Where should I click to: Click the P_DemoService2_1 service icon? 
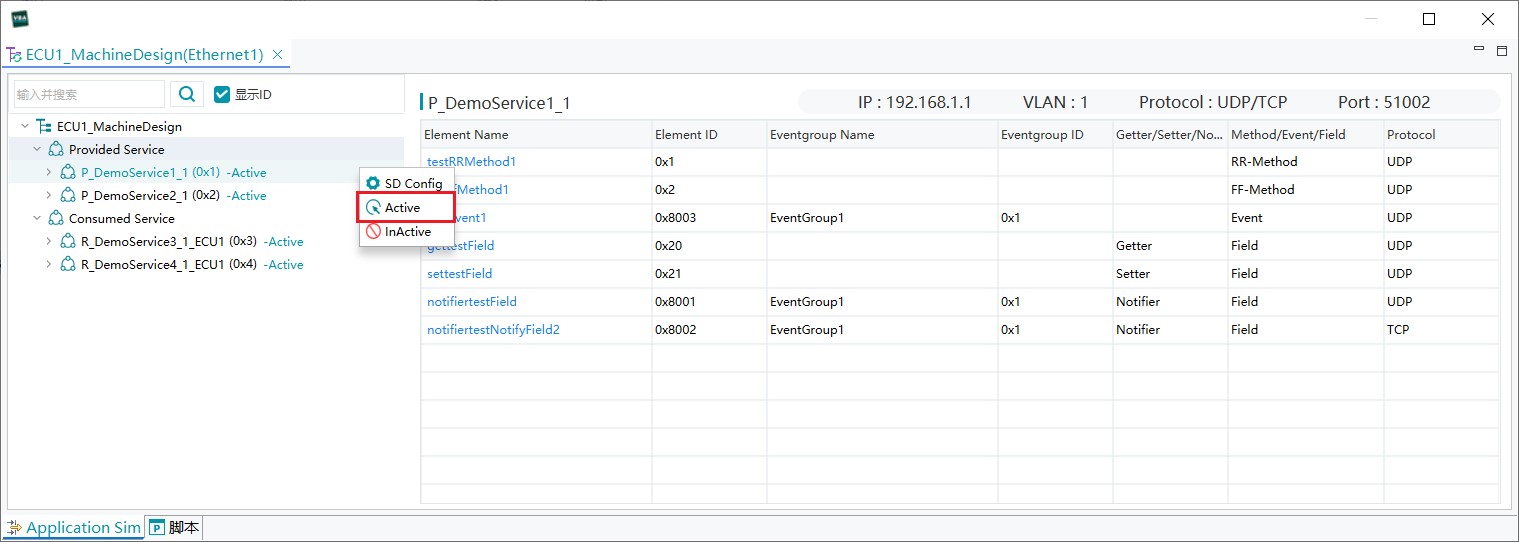click(68, 196)
